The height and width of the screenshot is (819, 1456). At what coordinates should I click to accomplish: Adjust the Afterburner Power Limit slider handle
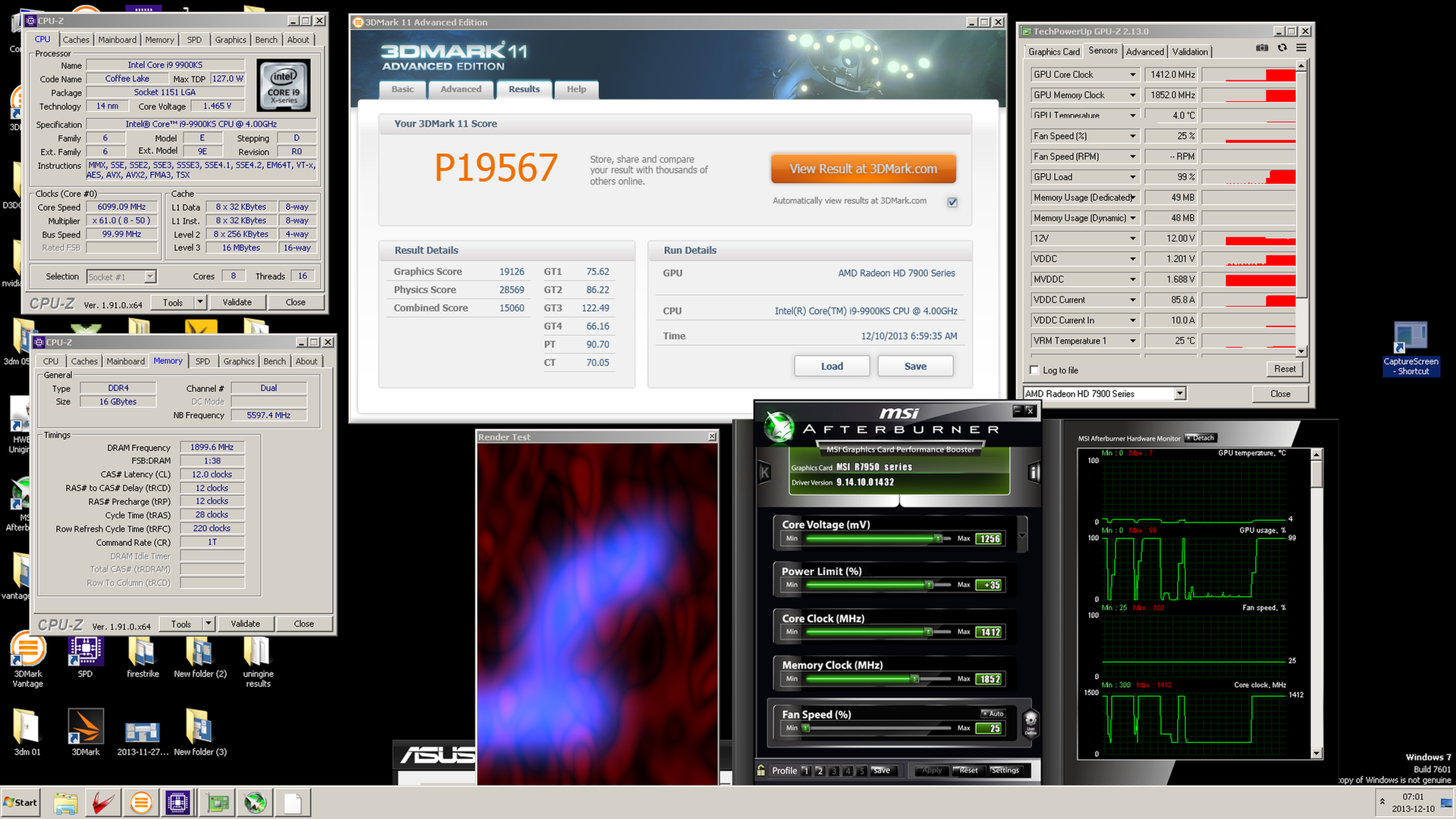tap(929, 585)
